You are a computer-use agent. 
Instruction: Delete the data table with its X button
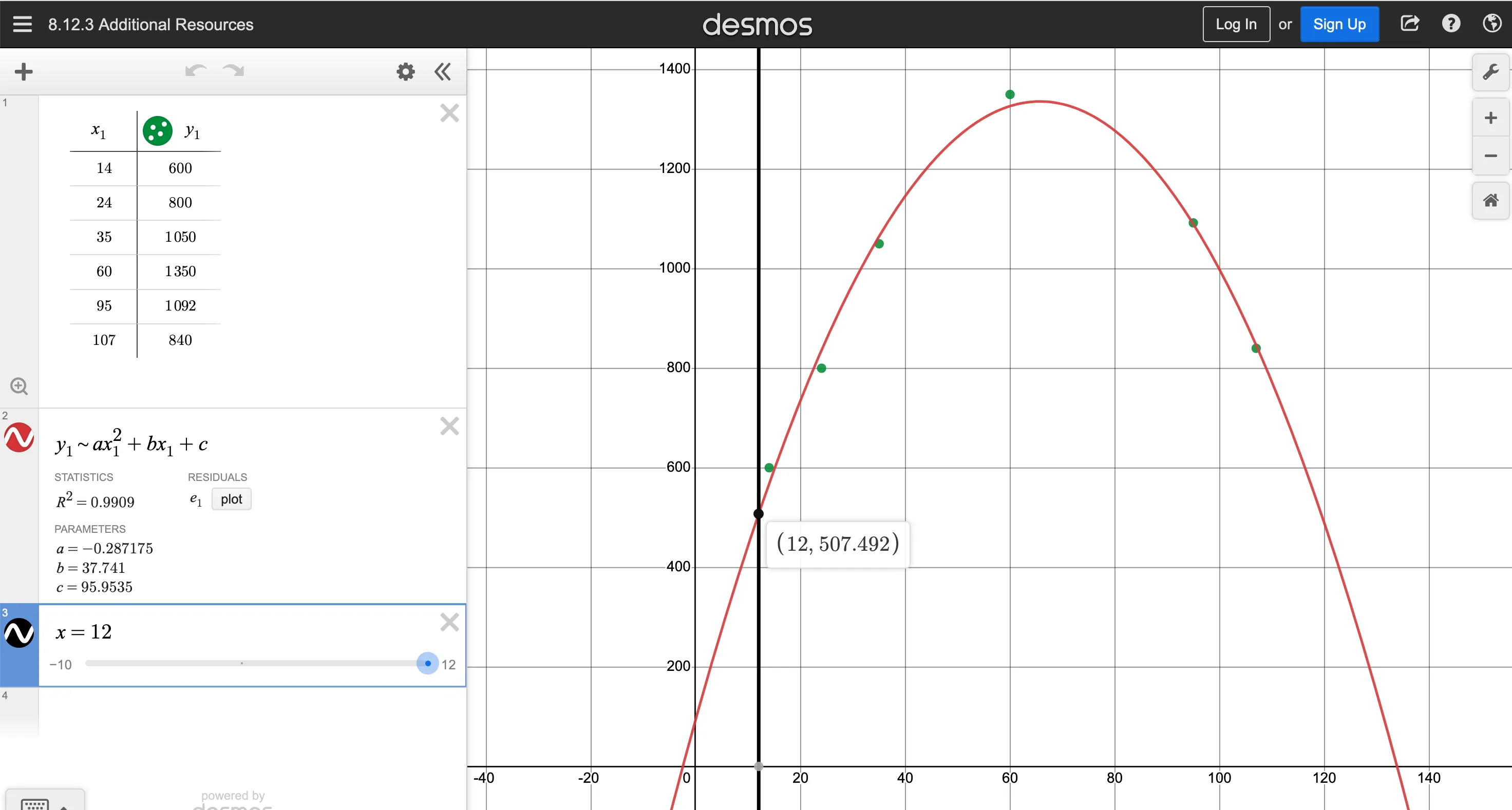[x=449, y=112]
